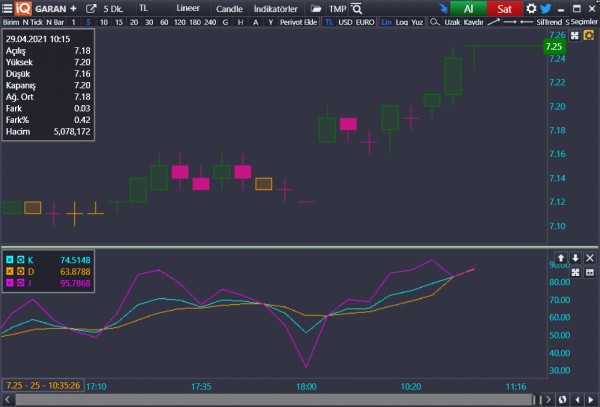The image size is (600, 407).
Task: Move indicator panel up with arrow icon
Action: [561, 257]
